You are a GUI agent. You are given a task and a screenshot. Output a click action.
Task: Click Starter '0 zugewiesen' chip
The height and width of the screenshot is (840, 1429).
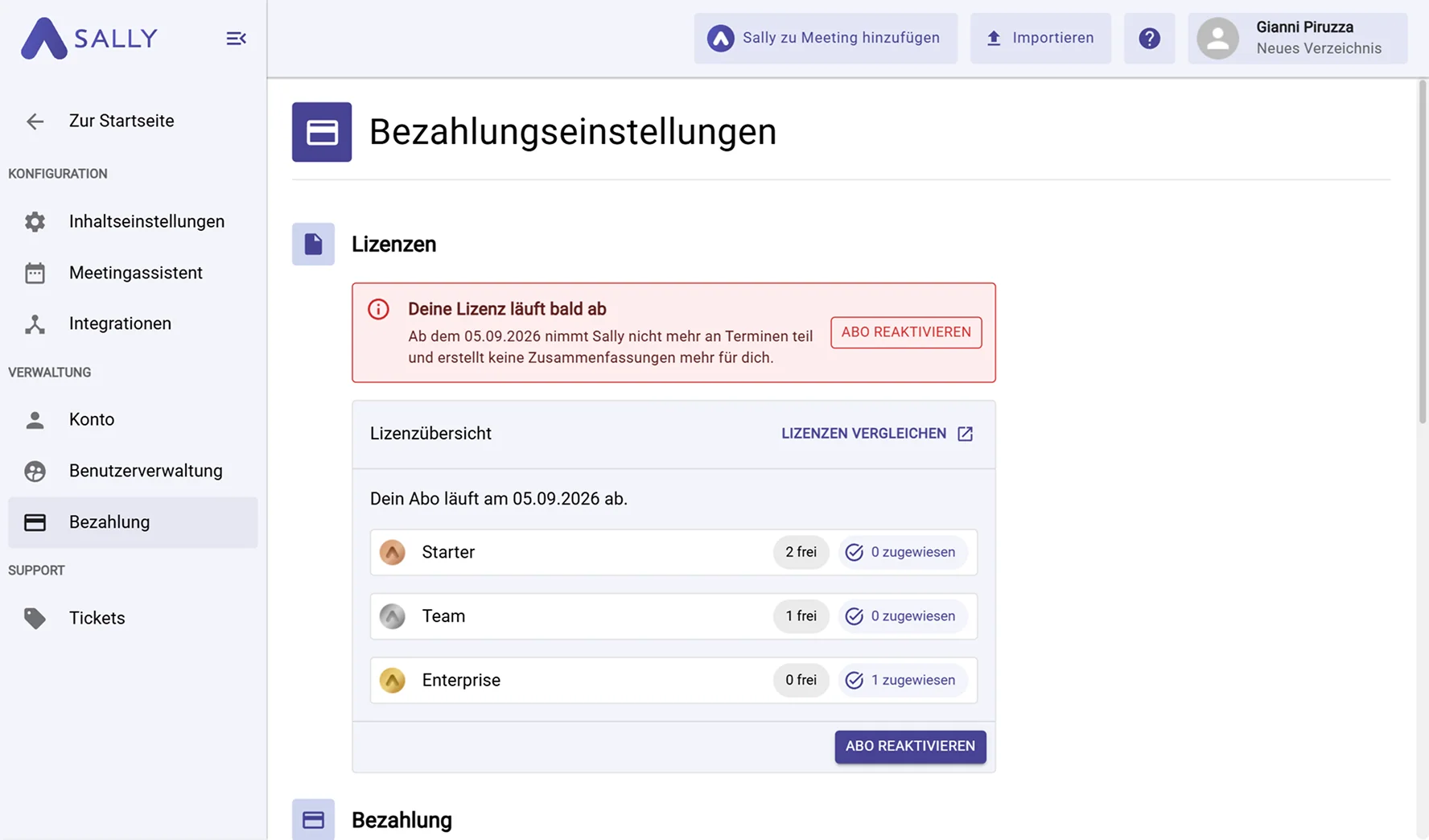[x=903, y=553]
